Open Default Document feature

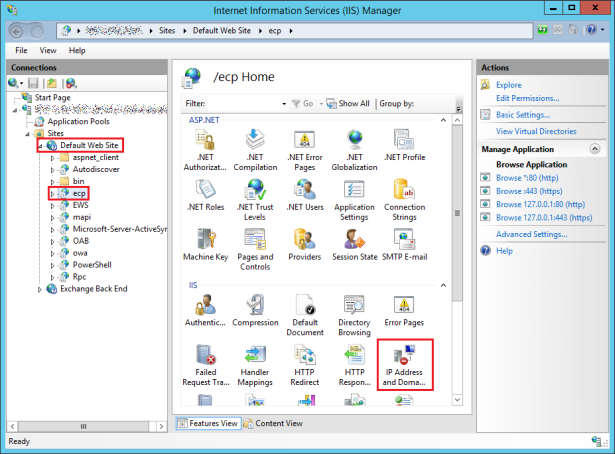pyautogui.click(x=305, y=315)
